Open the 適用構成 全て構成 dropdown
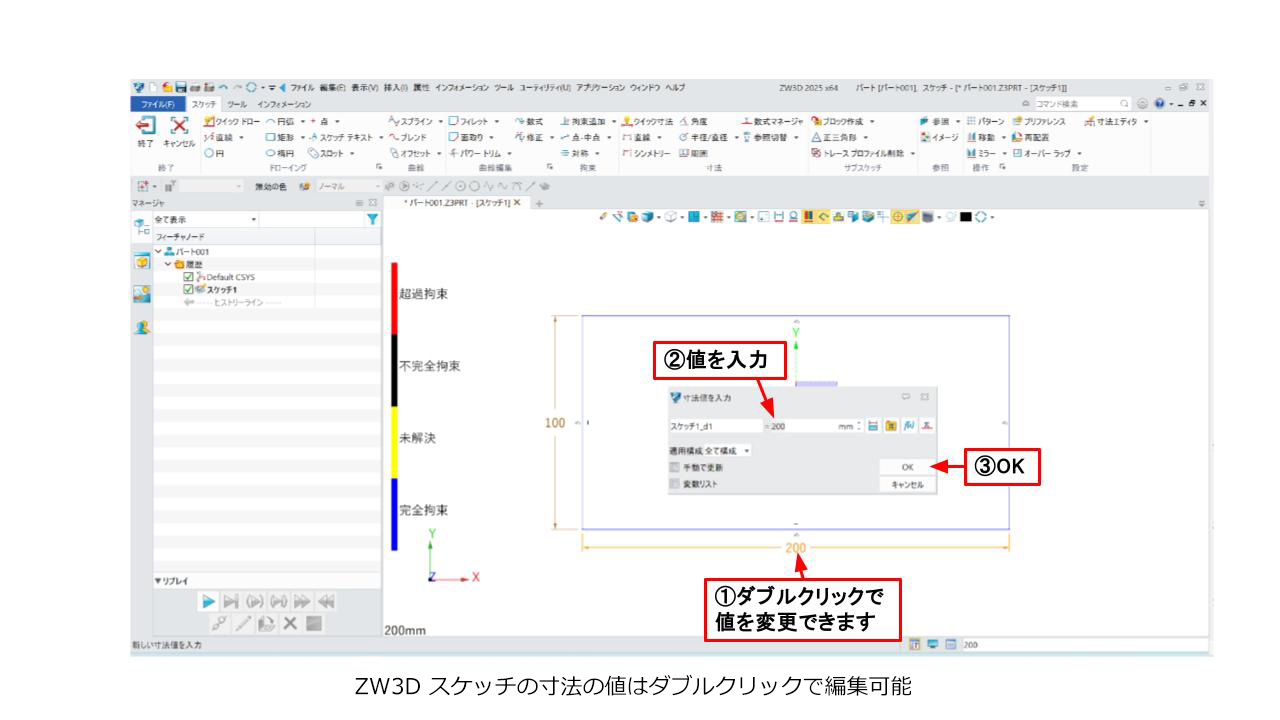The height and width of the screenshot is (720, 1280). tap(728, 451)
